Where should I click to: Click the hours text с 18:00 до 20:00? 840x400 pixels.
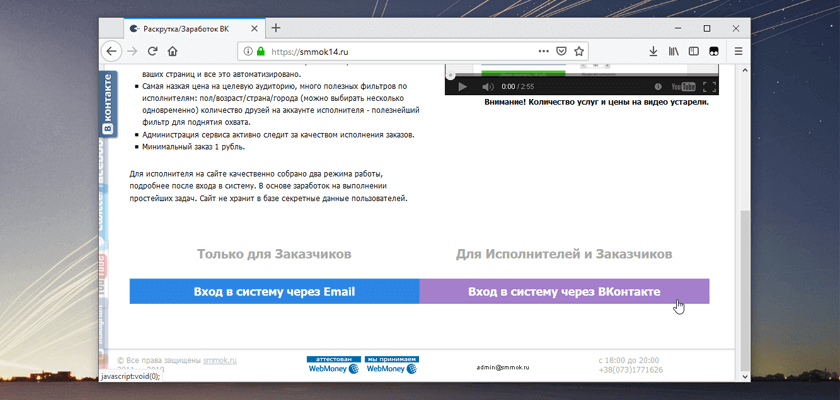click(629, 360)
